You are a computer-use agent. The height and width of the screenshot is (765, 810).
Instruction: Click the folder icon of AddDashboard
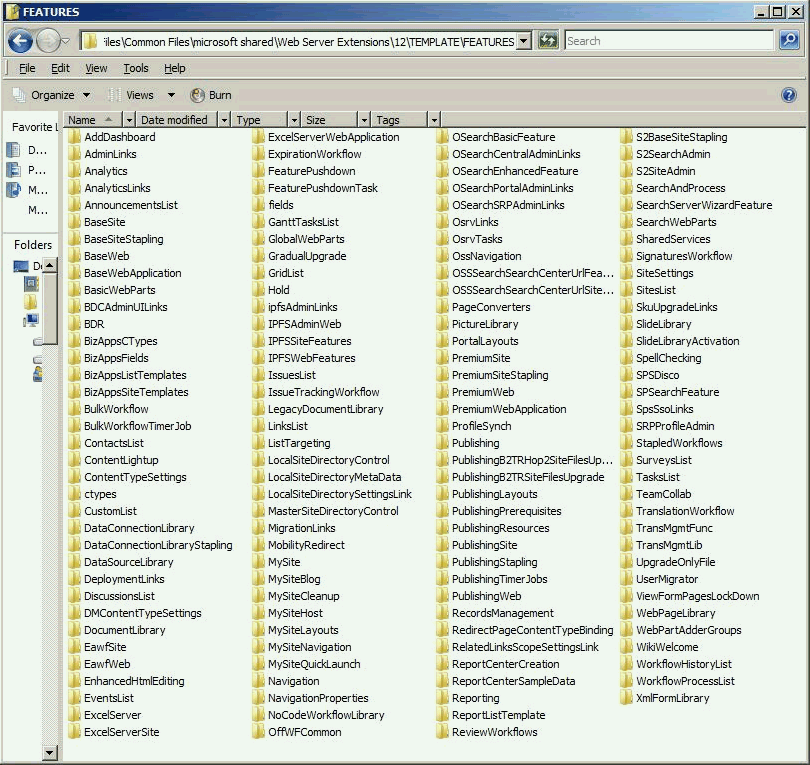coord(75,137)
